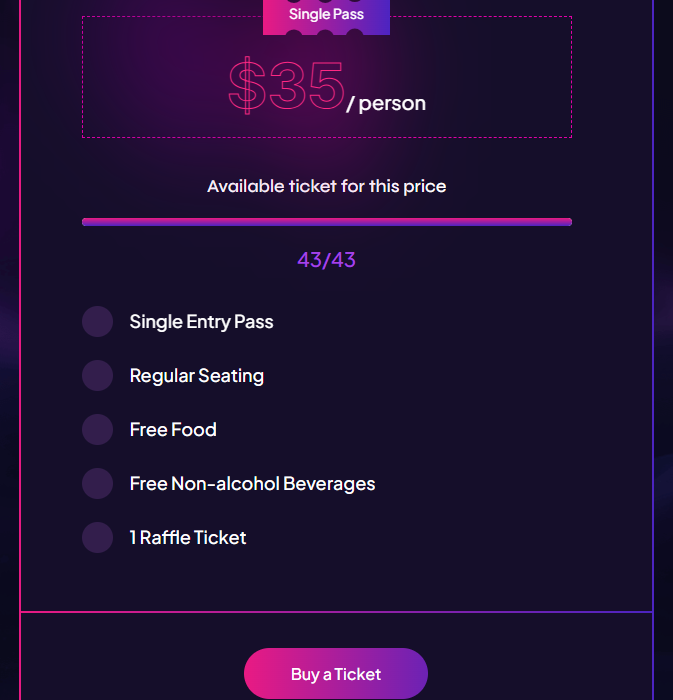Click the circle bullet next to 1 Raffle Ticket
This screenshot has height=700, width=673.
[x=97, y=538]
